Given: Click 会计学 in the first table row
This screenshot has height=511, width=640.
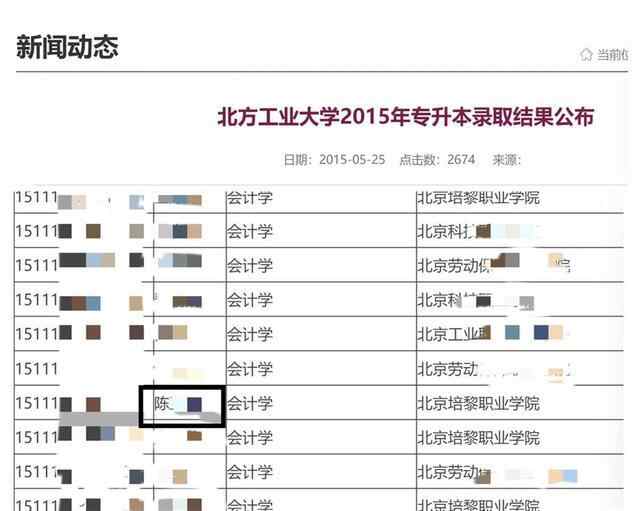Looking at the screenshot, I should (x=249, y=198).
